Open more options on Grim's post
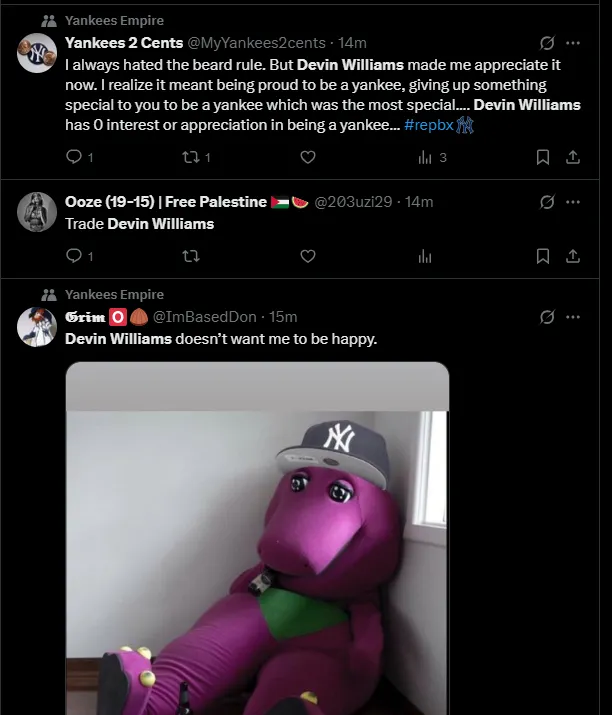Viewport: 612px width, 715px height. (x=573, y=317)
